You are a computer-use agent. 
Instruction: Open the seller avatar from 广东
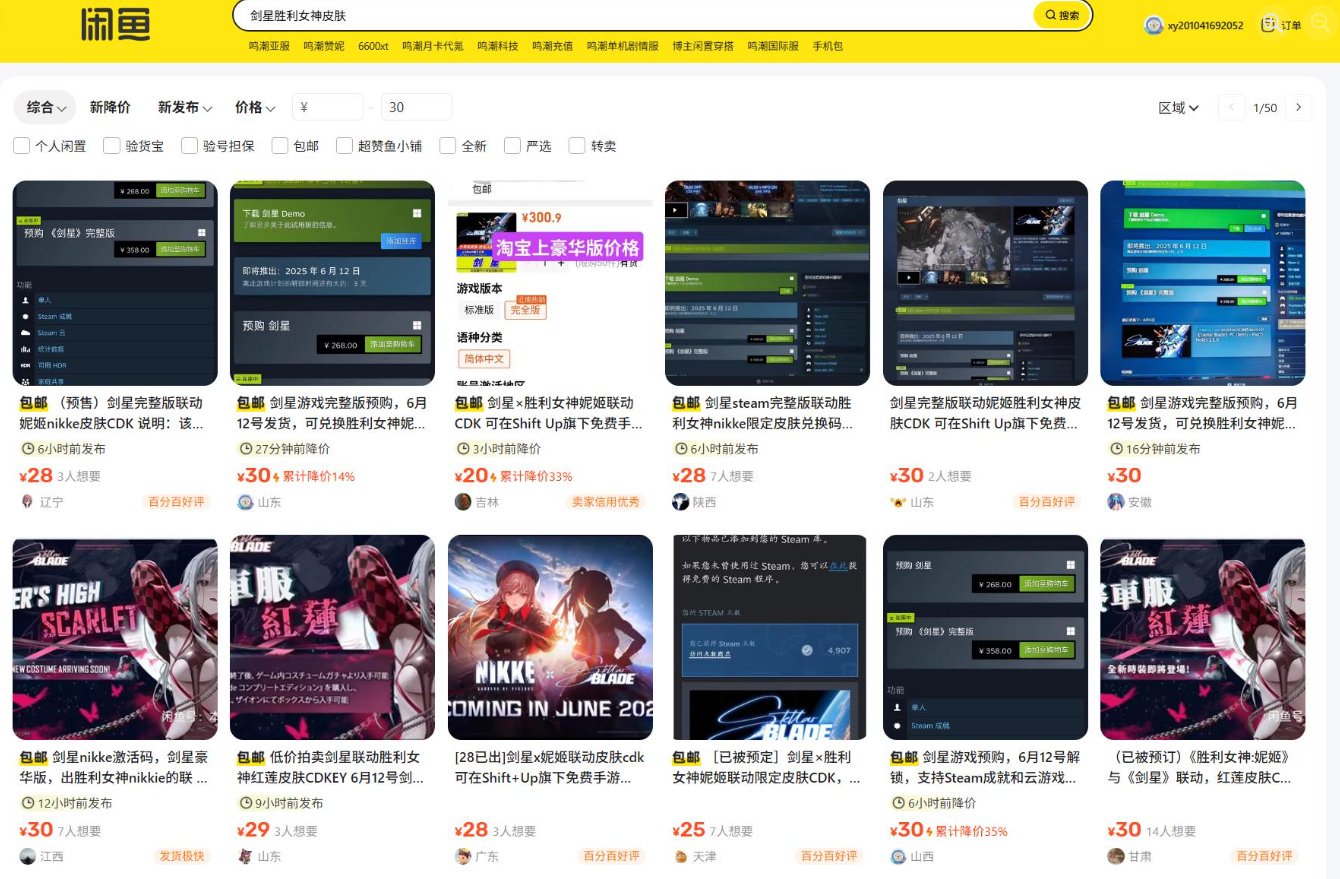pos(463,856)
